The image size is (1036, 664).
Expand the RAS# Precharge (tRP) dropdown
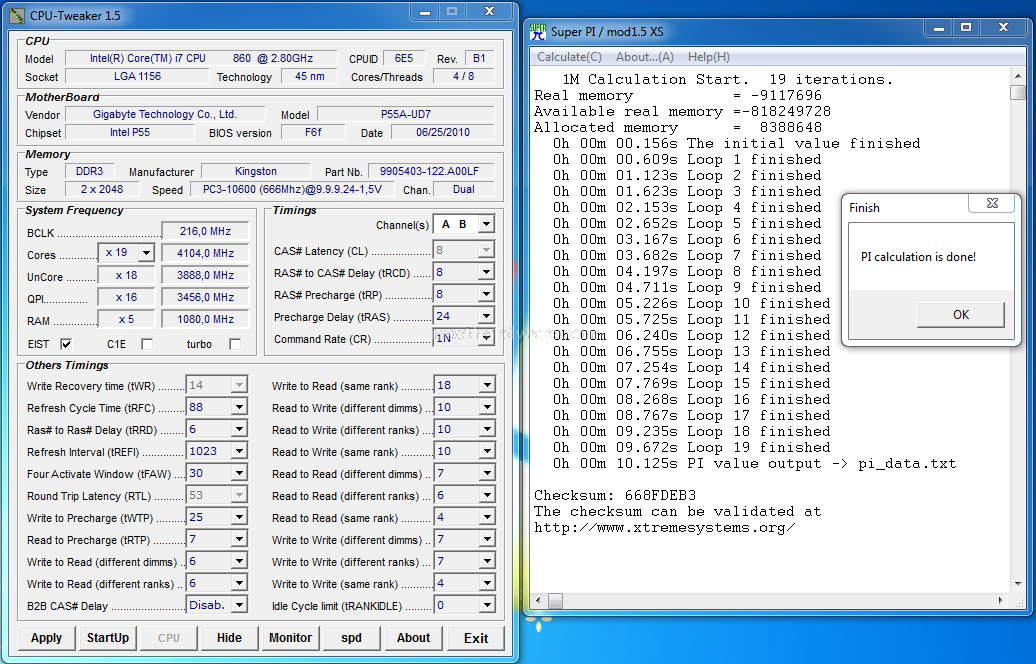coord(486,293)
